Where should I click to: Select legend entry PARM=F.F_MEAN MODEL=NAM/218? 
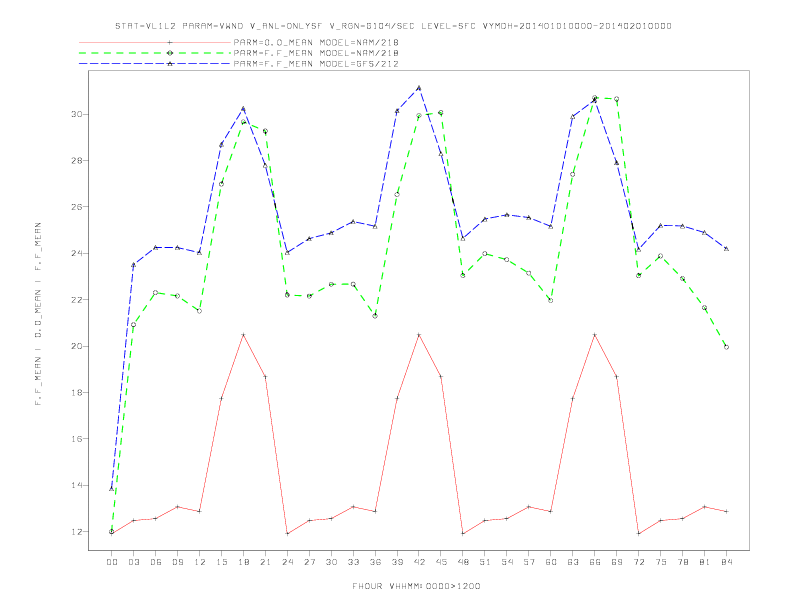pos(316,53)
